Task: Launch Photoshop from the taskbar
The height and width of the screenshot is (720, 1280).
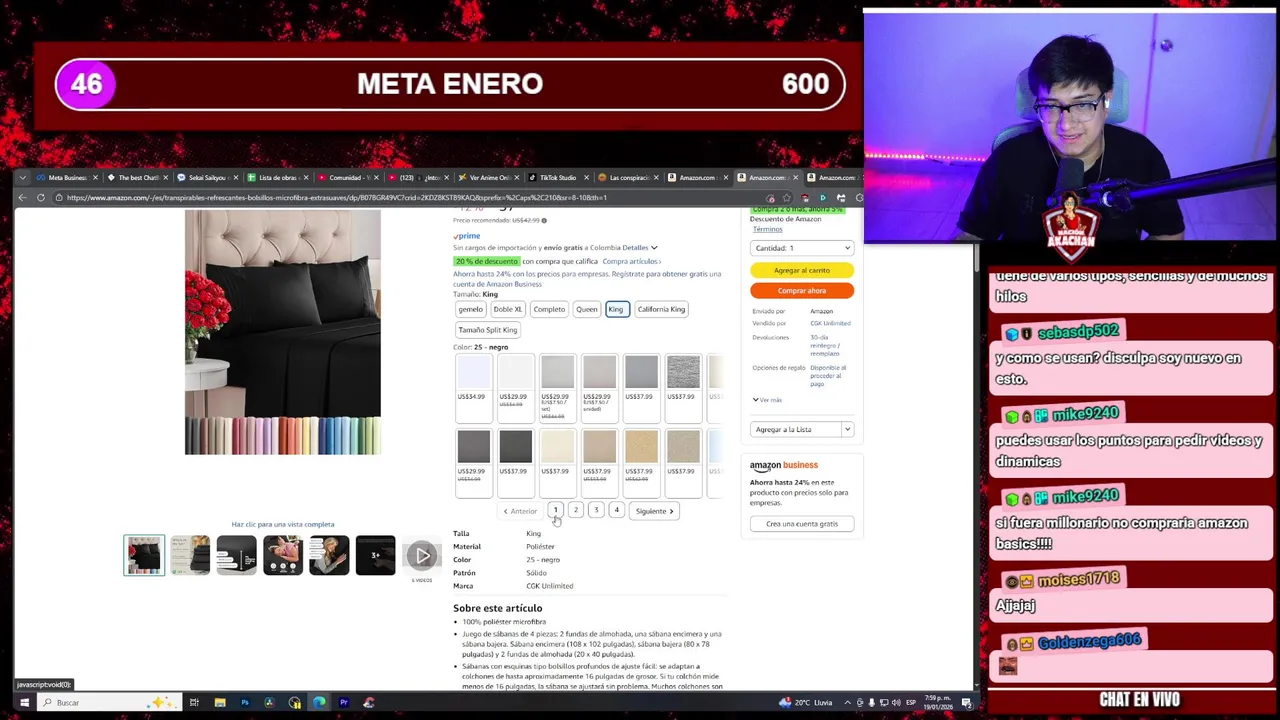Action: (244, 703)
